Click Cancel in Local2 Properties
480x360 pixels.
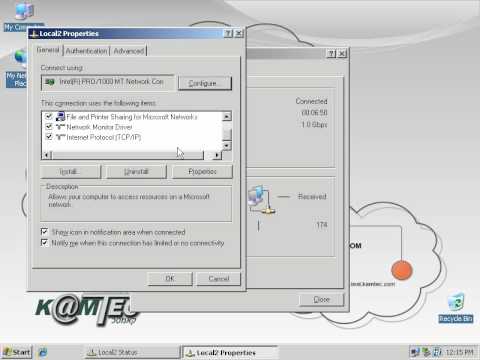[218, 278]
